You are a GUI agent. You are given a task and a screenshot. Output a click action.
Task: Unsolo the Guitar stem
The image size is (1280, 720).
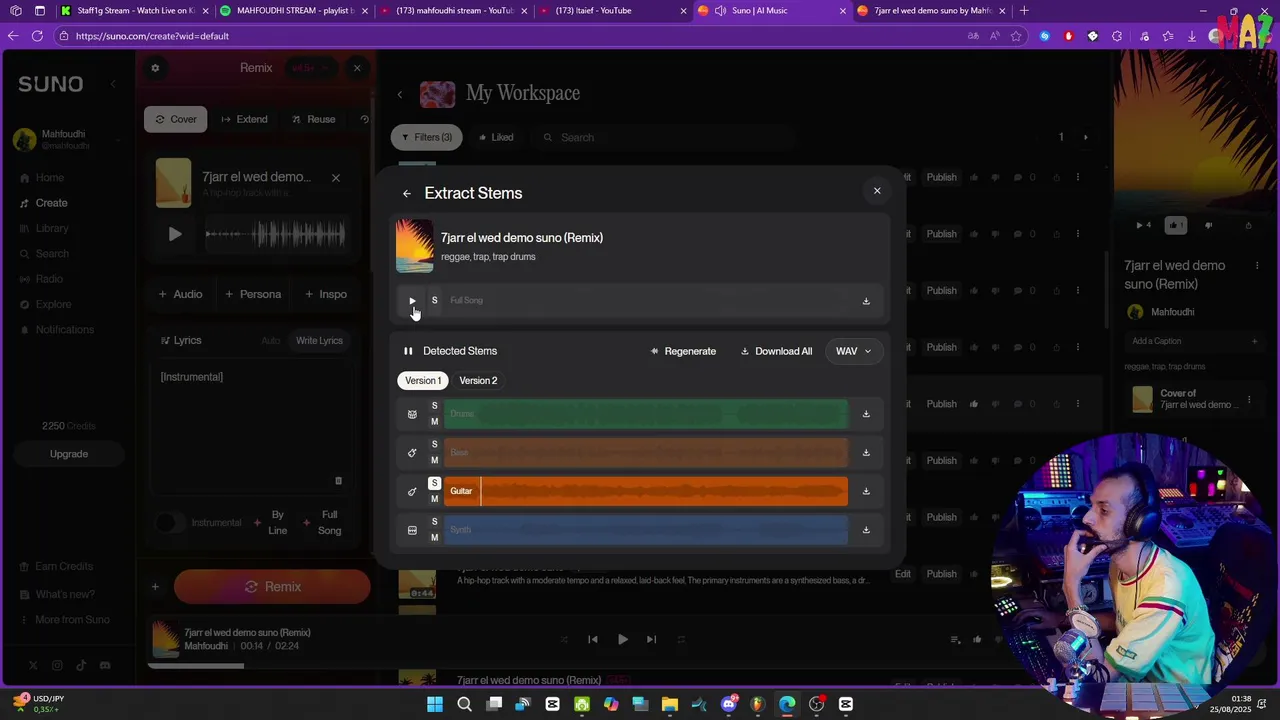(x=434, y=483)
